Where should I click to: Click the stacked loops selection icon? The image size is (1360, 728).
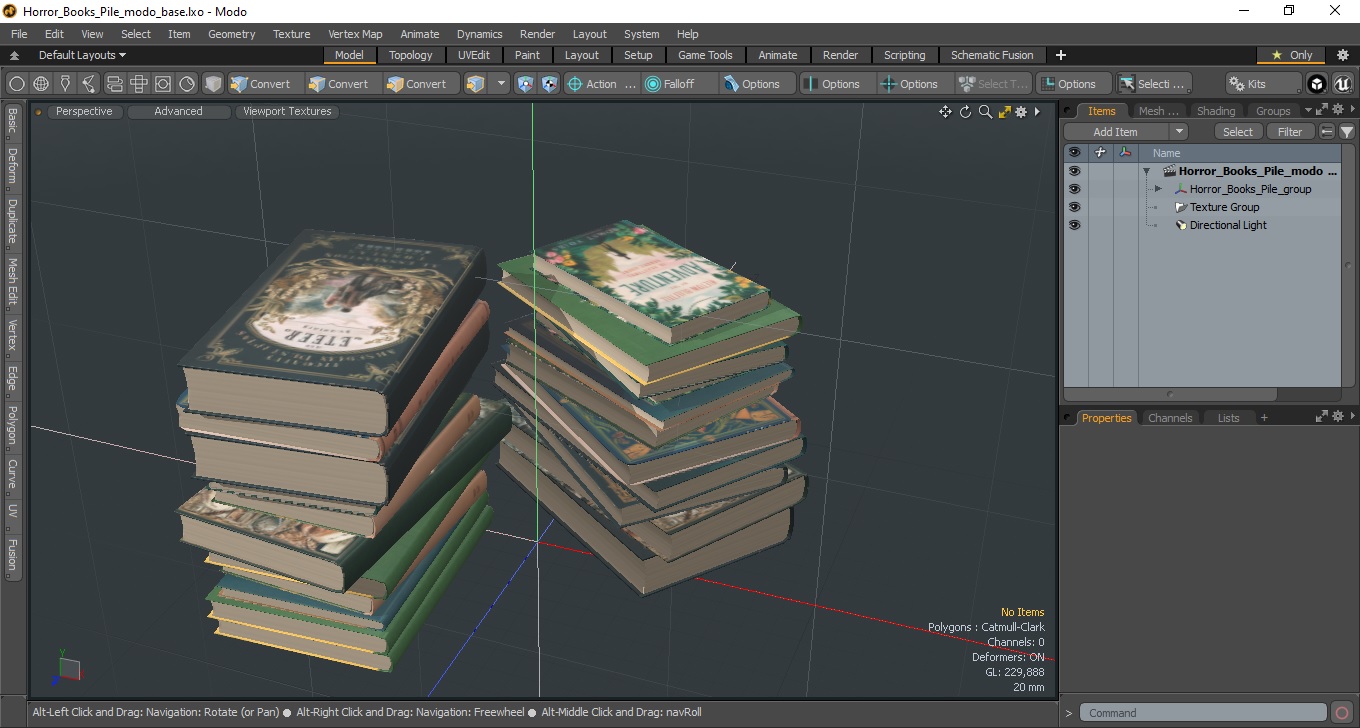[x=114, y=84]
